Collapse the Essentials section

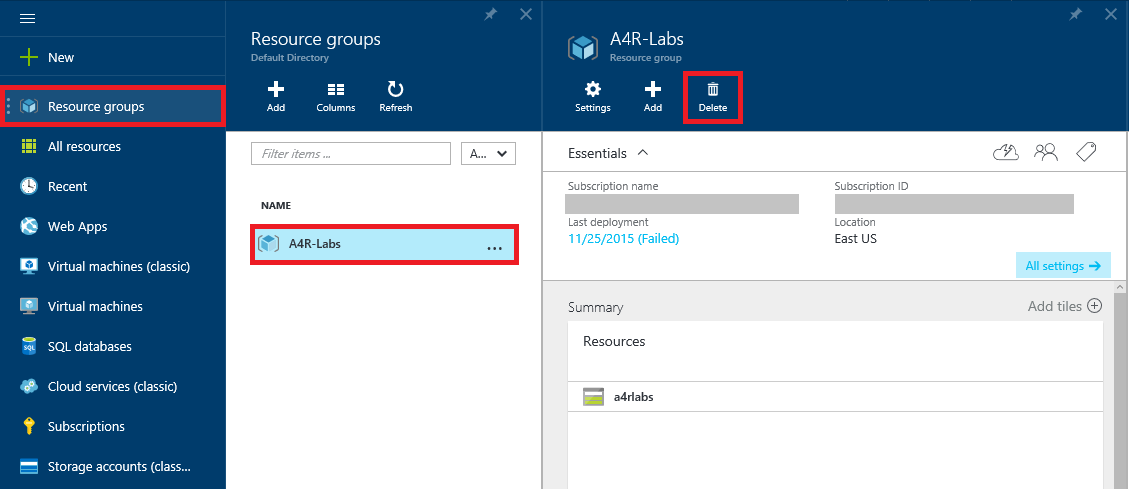pos(642,153)
